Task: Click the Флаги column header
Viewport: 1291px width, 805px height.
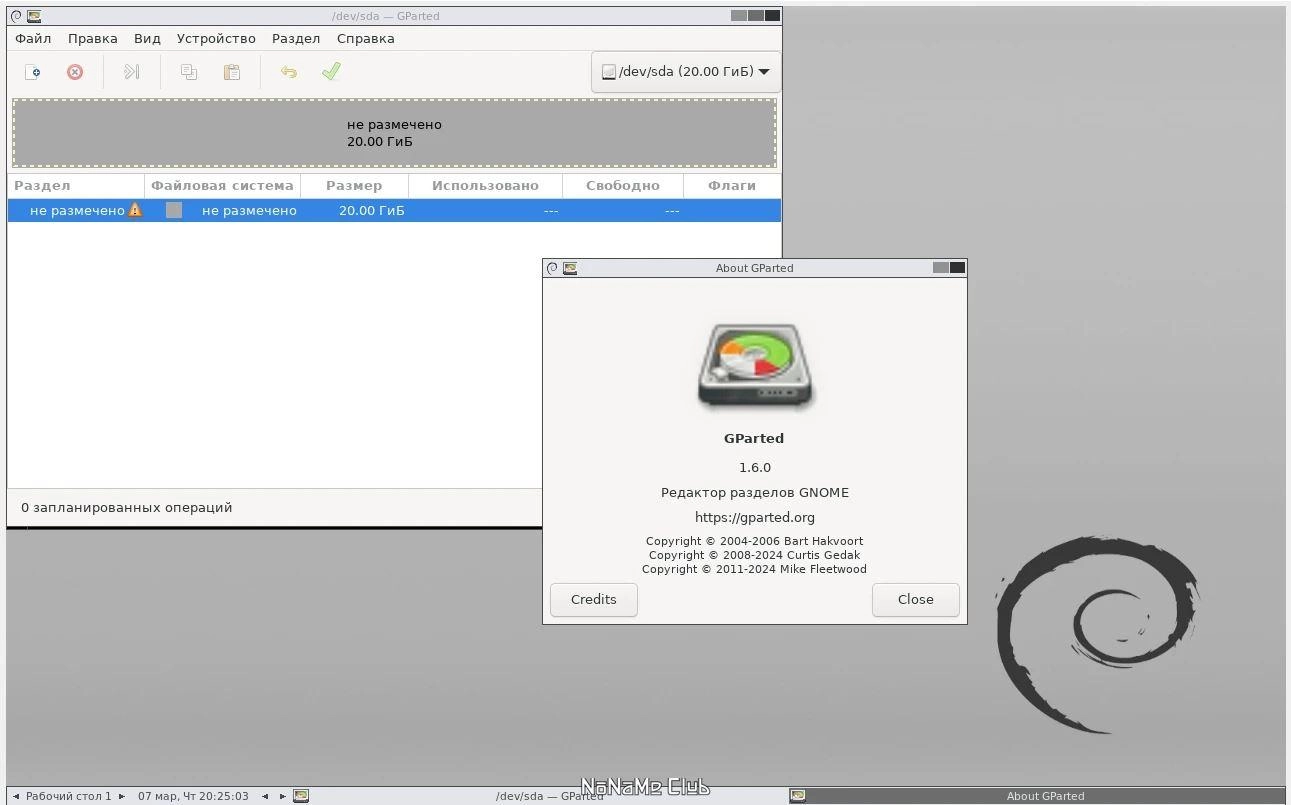Action: coord(732,186)
